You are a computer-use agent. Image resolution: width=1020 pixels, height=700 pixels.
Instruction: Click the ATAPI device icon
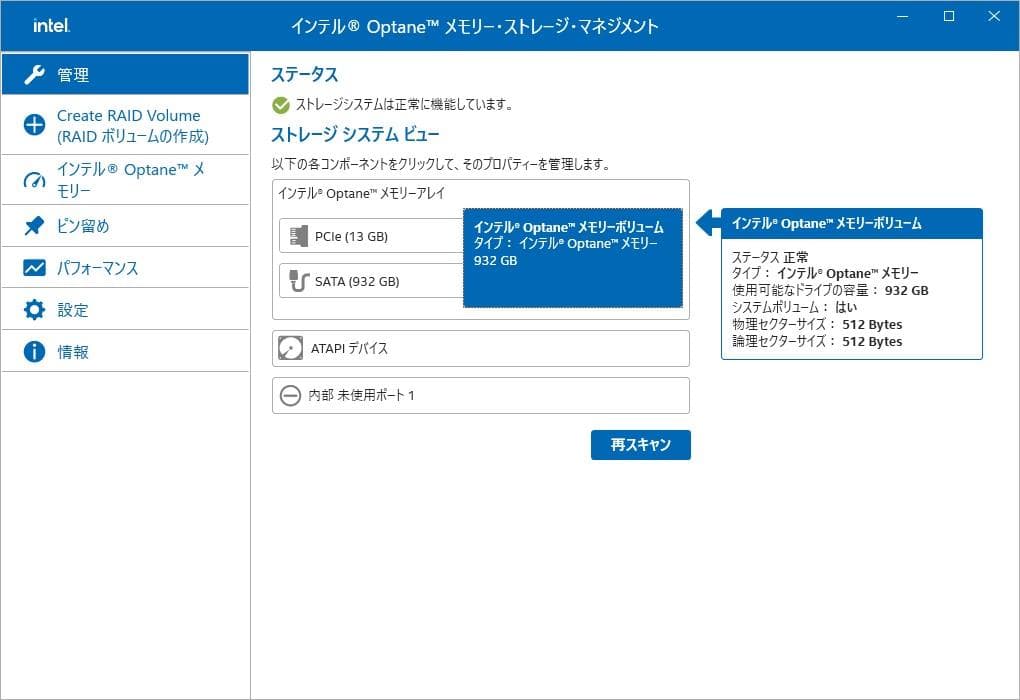291,348
